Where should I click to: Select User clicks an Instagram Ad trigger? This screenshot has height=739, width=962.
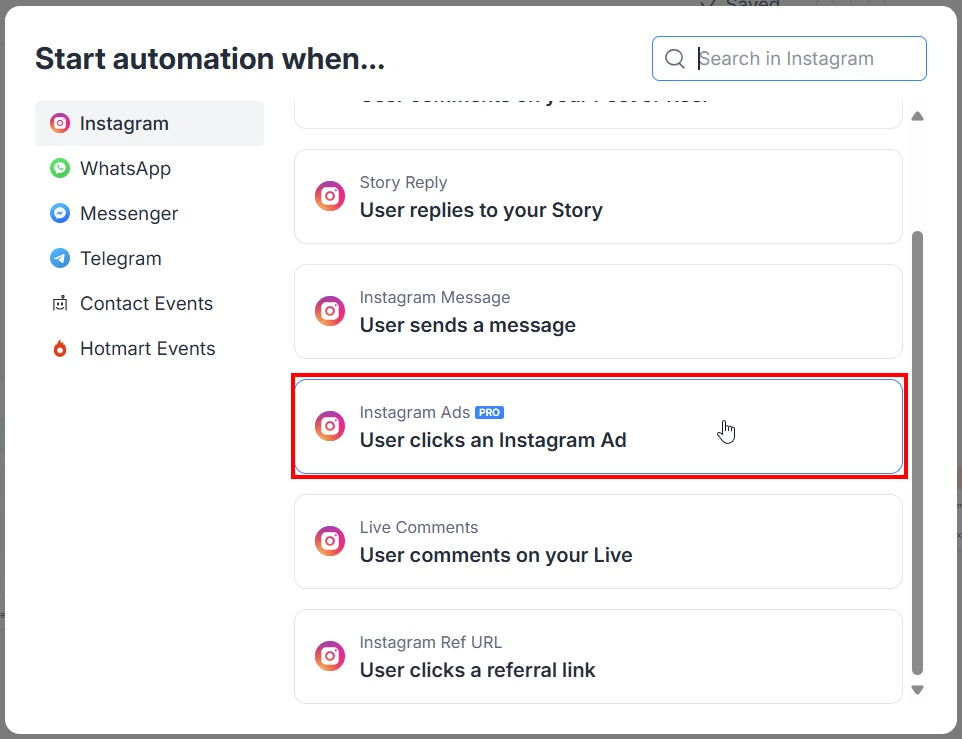click(598, 427)
